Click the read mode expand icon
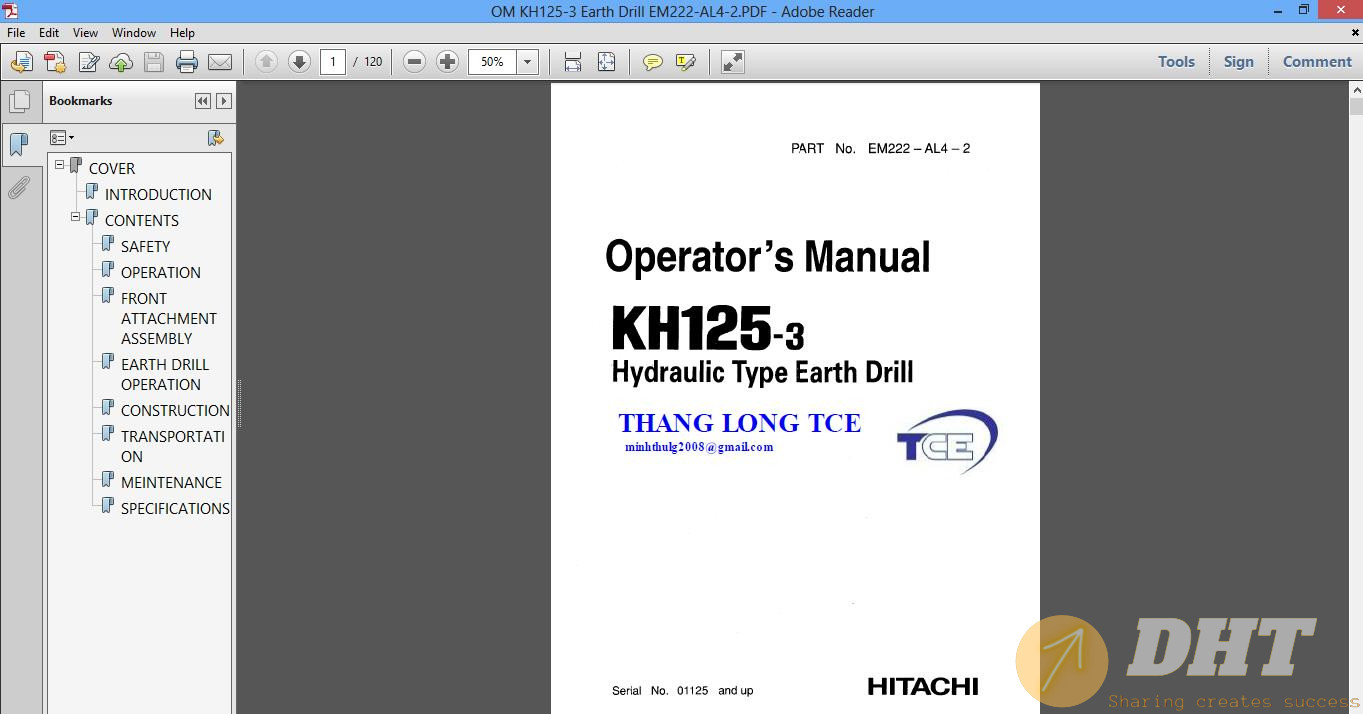Viewport: 1363px width, 714px height. point(733,62)
